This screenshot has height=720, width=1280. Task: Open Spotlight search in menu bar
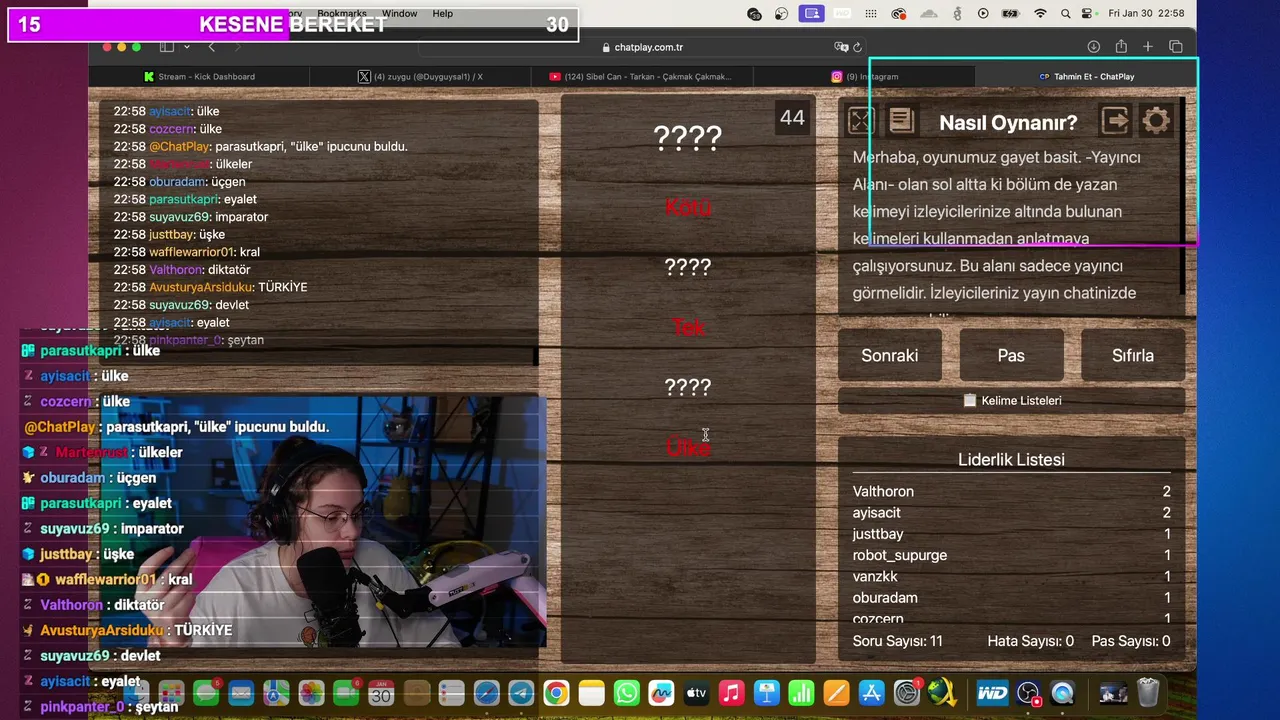pos(1066,14)
